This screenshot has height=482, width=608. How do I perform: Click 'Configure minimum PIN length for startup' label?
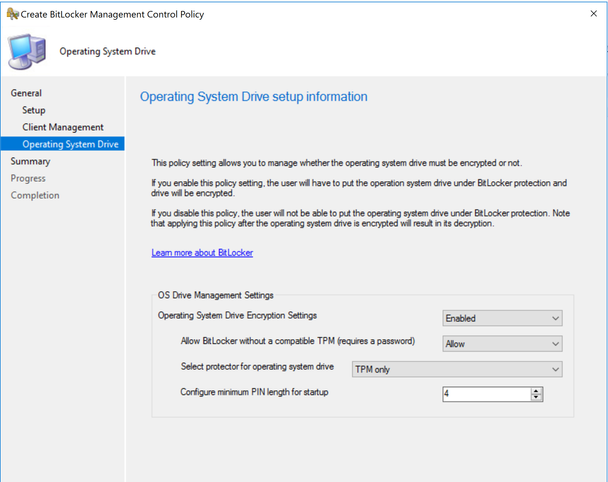254,392
